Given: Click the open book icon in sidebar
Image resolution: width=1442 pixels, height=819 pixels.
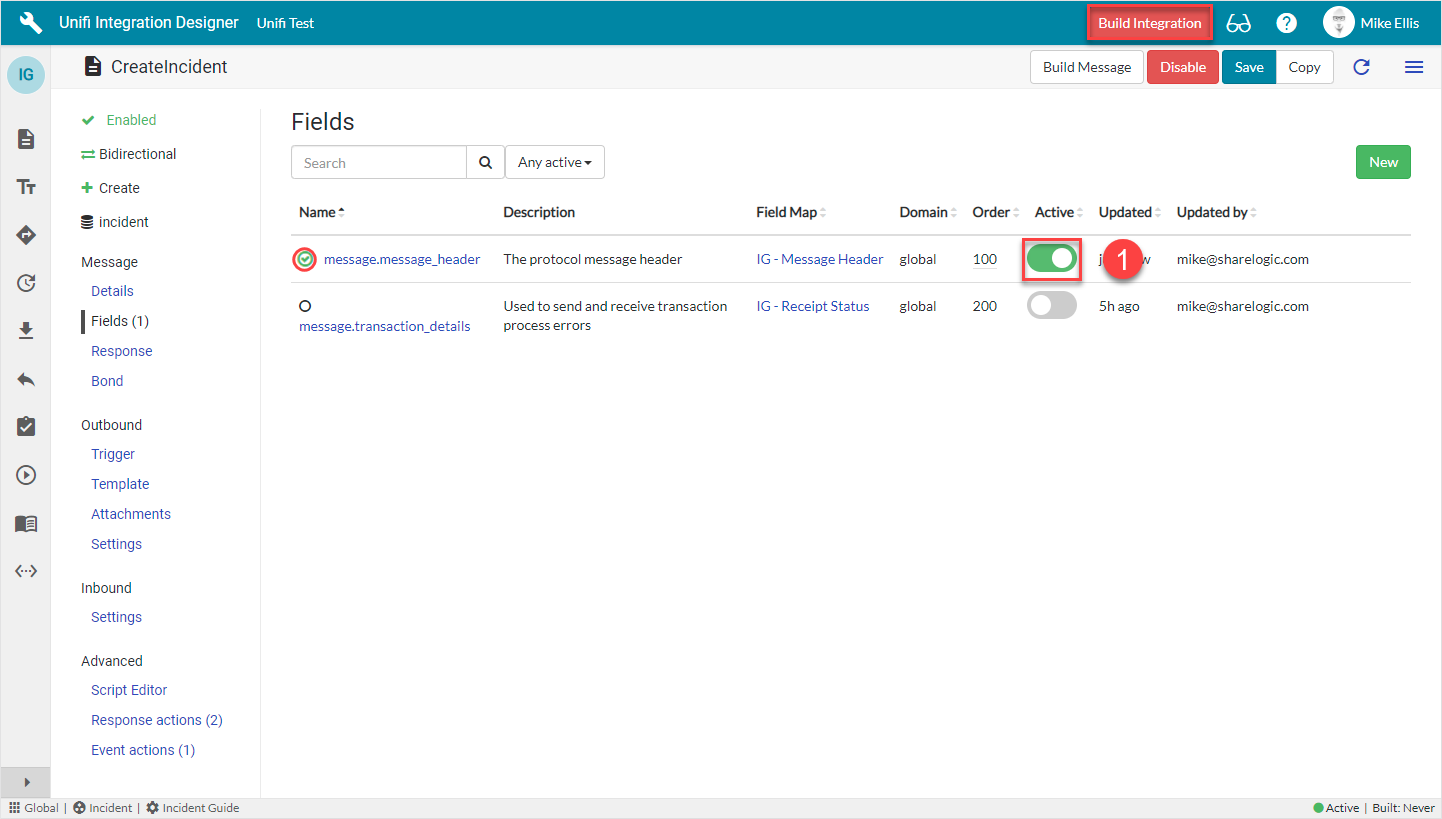Looking at the screenshot, I should (x=26, y=524).
